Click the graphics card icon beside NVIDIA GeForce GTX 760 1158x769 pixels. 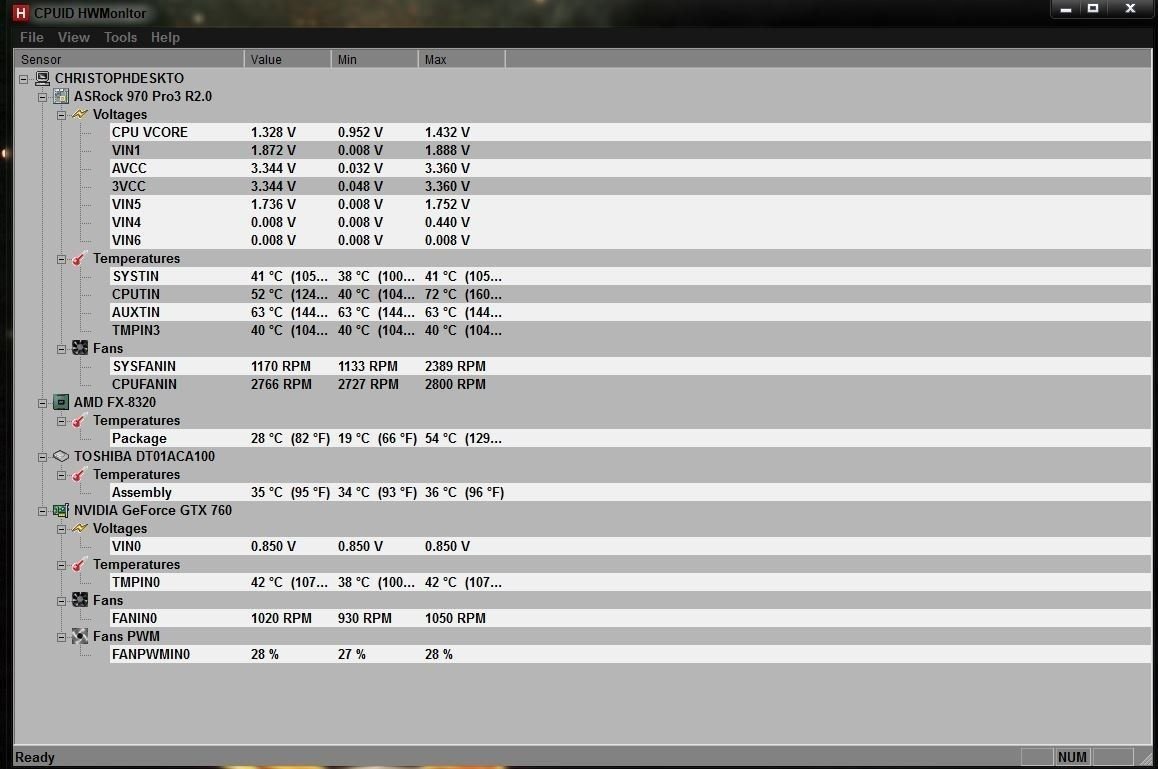coord(61,510)
